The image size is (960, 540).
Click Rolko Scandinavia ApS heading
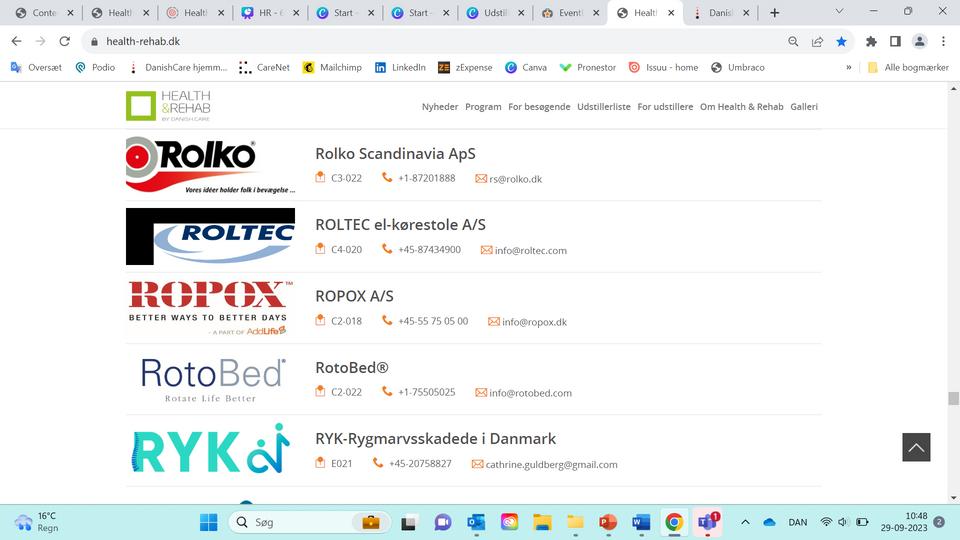pos(396,154)
